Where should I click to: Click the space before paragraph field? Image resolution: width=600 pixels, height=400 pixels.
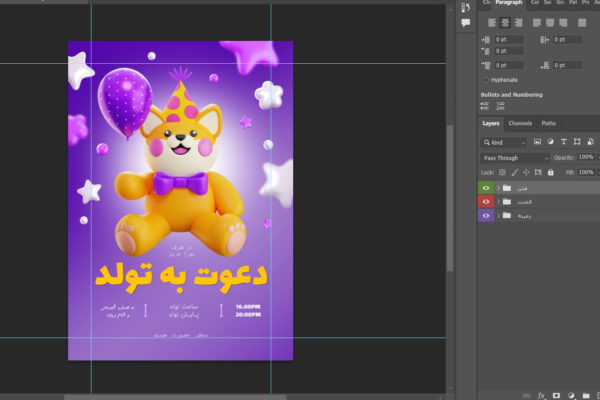[509, 65]
